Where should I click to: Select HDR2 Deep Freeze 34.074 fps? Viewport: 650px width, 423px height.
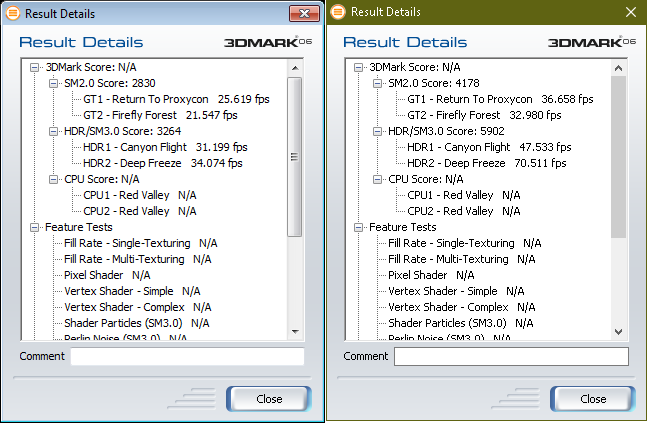(162, 163)
